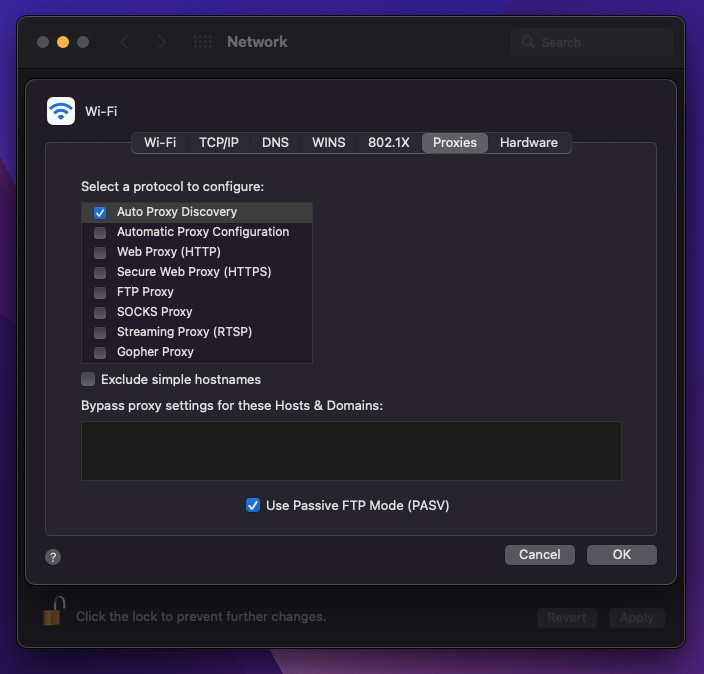Switch to the DNS tab
The width and height of the screenshot is (704, 674).
click(x=275, y=142)
